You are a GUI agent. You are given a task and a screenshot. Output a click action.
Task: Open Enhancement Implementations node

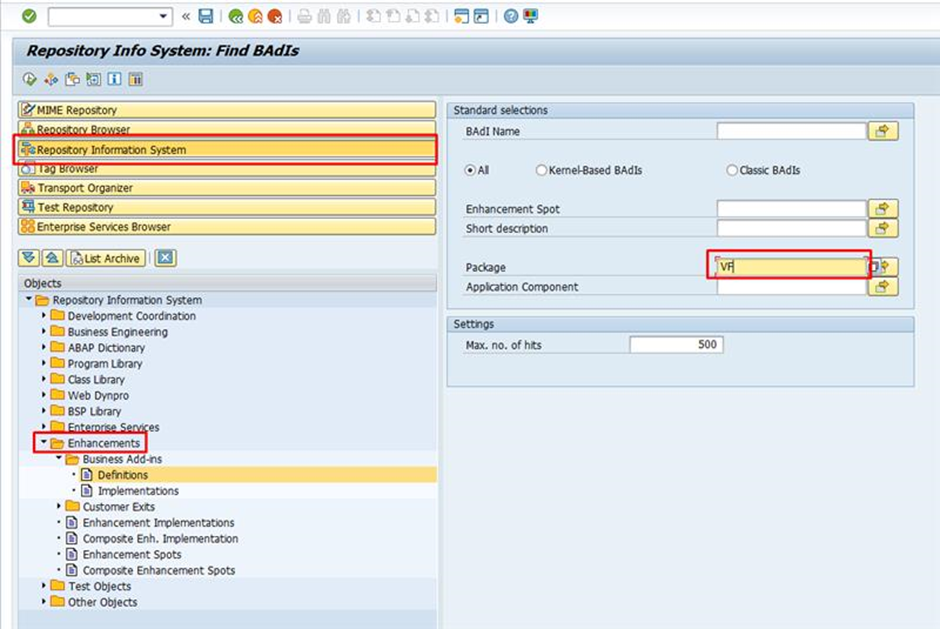[158, 522]
